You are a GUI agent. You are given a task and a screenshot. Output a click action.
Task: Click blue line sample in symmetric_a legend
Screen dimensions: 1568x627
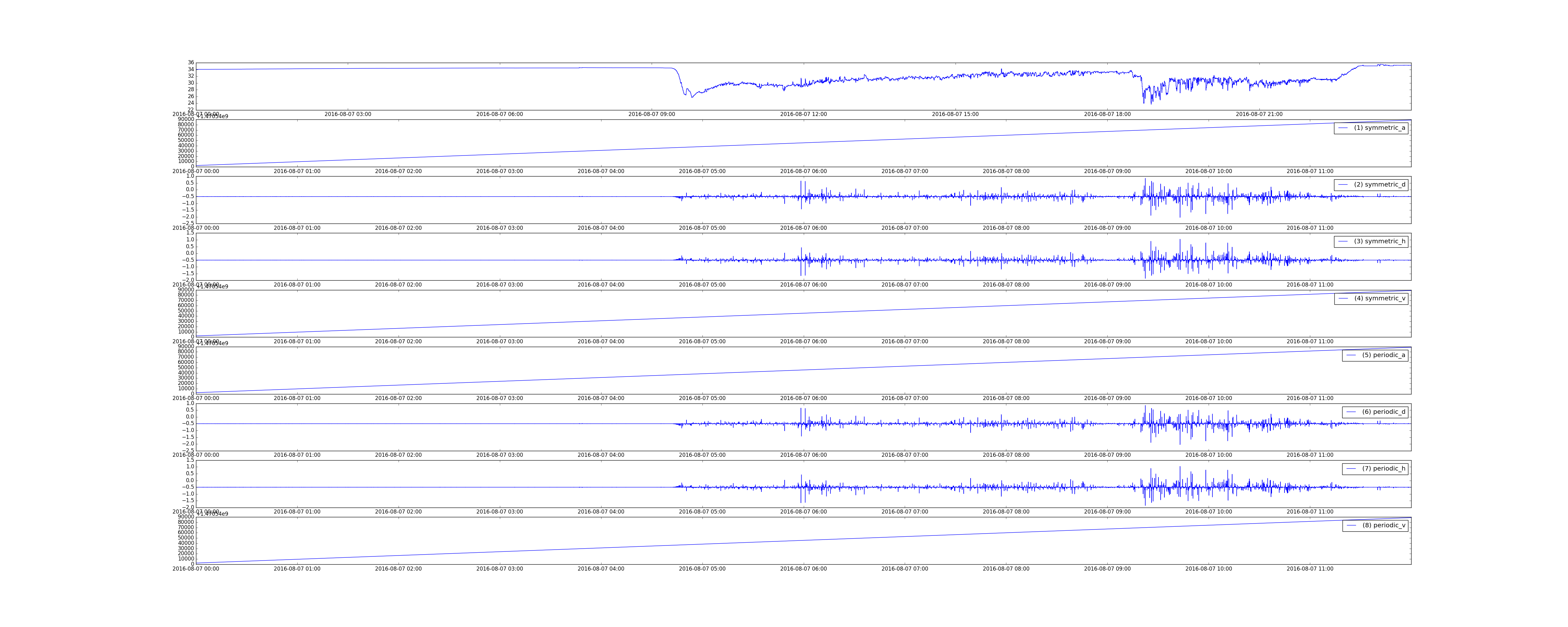(1343, 128)
